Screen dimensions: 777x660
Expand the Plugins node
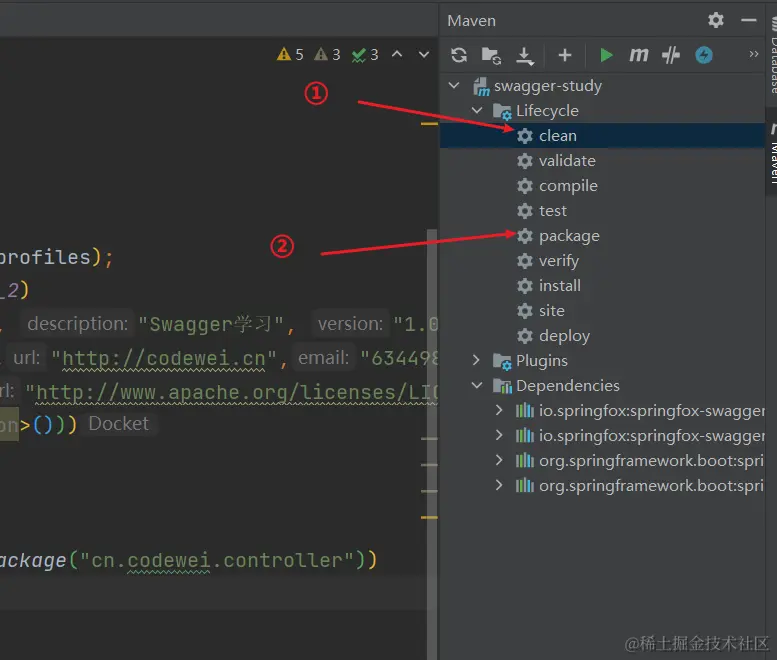(476, 360)
